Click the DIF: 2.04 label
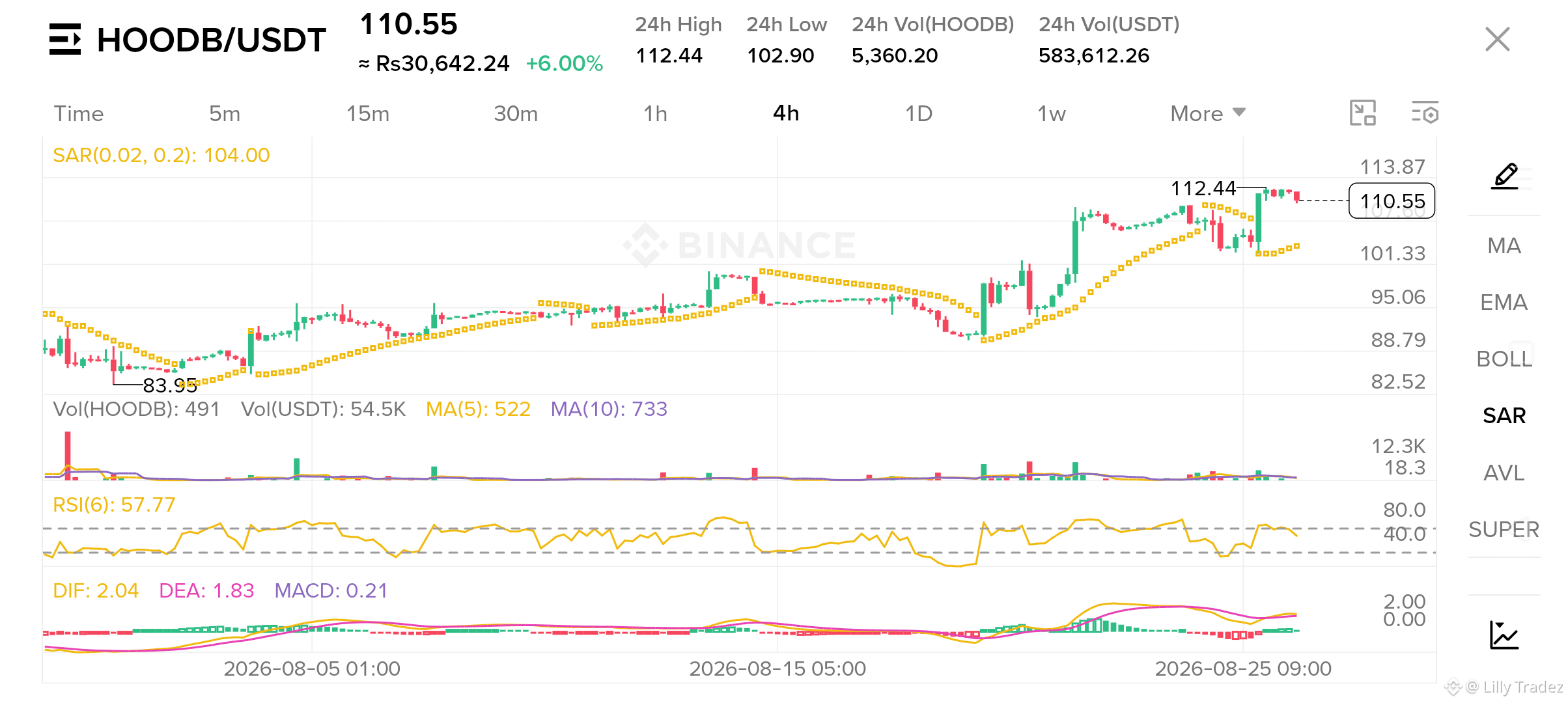 pos(96,590)
